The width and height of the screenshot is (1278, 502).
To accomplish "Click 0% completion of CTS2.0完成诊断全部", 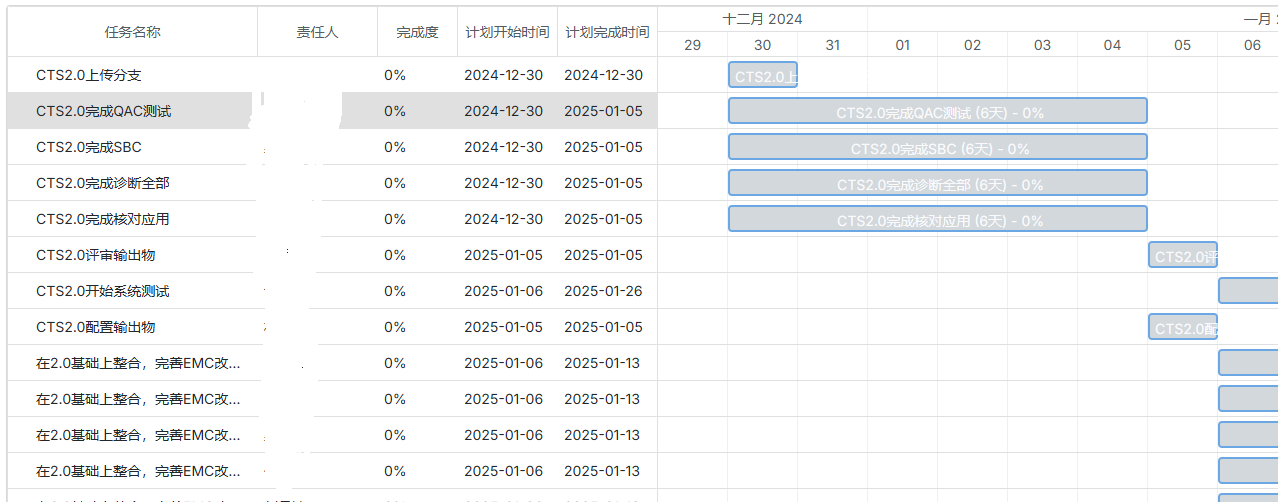I will coord(395,183).
